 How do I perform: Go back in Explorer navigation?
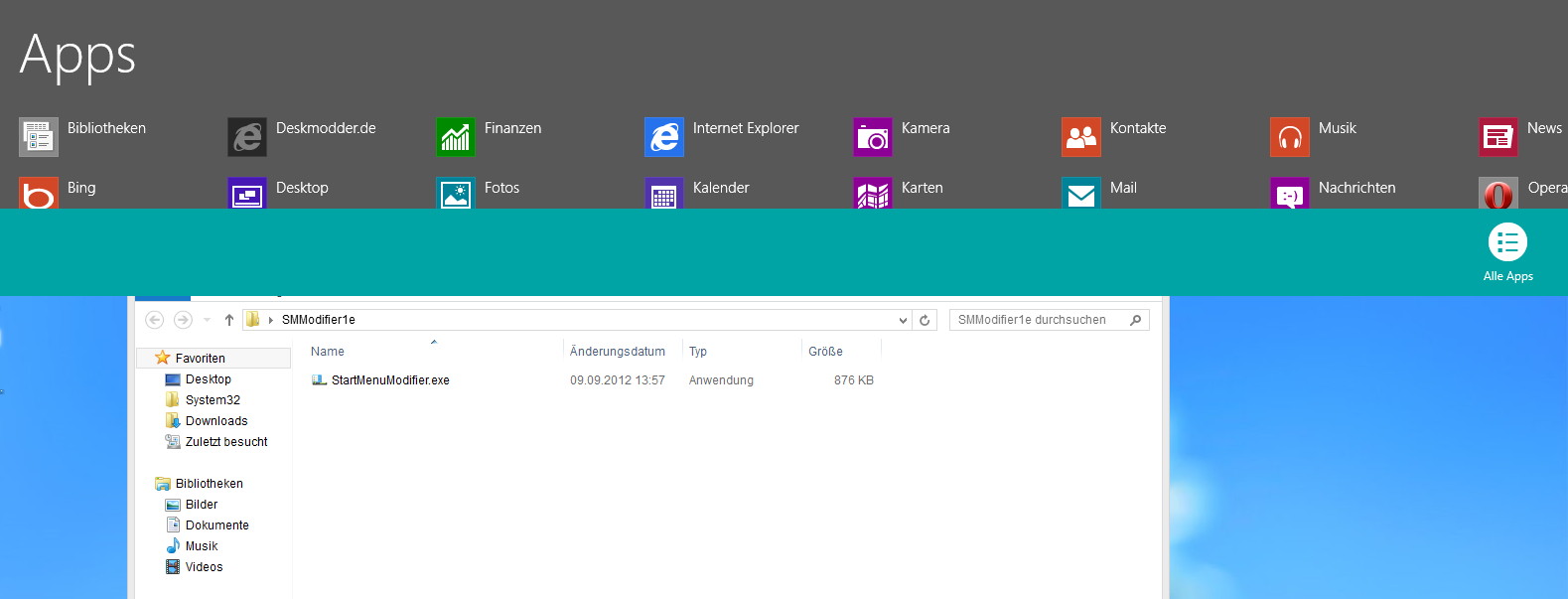[x=154, y=320]
